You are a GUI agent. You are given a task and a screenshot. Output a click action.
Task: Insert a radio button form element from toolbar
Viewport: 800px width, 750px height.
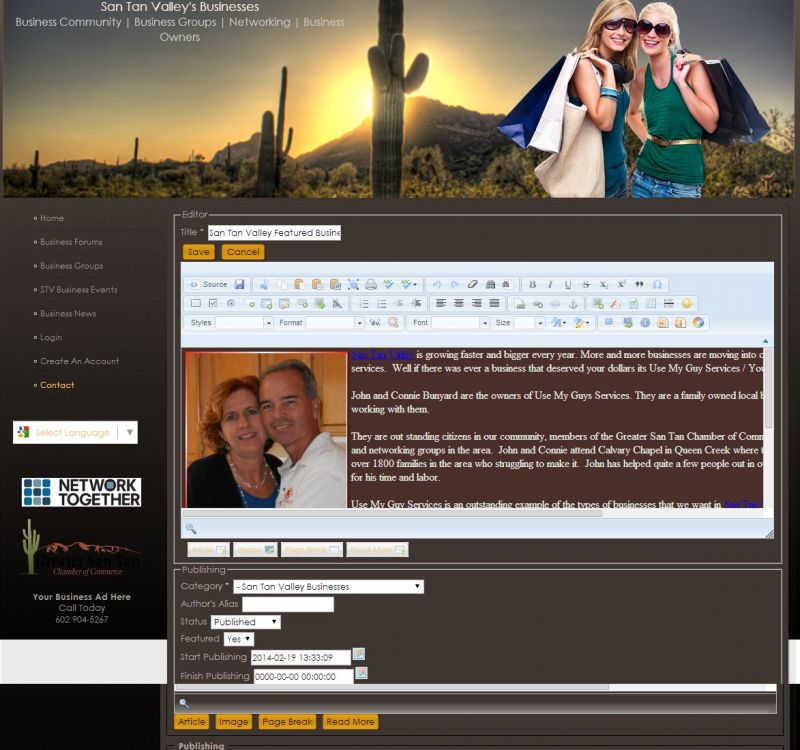point(231,304)
